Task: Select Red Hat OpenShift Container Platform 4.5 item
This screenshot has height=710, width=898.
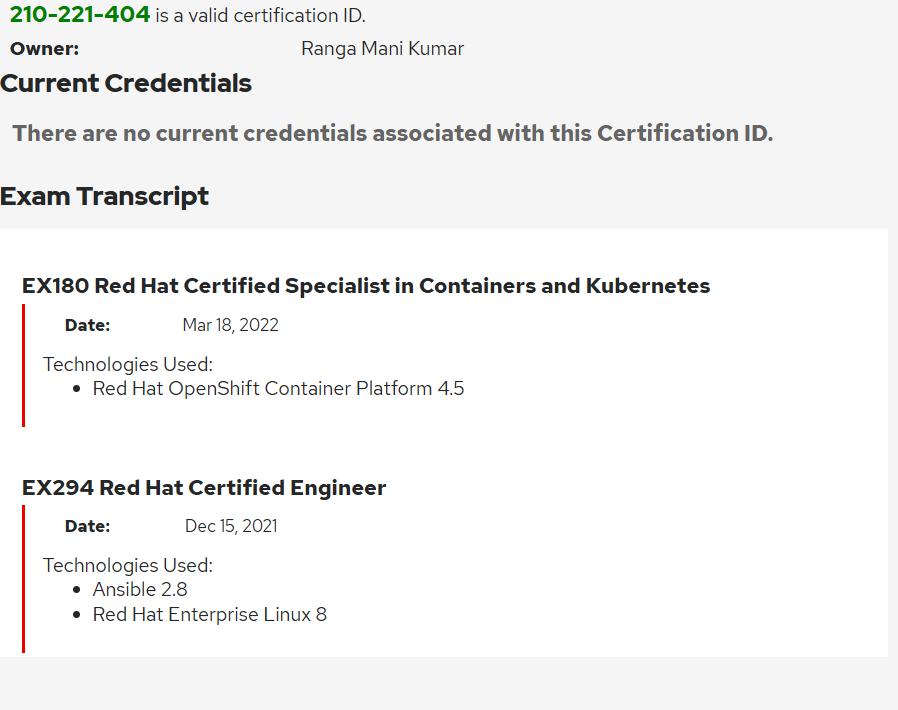Action: [278, 388]
